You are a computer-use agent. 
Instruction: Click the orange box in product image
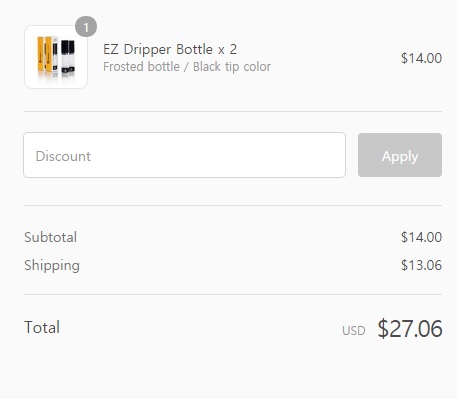point(45,55)
